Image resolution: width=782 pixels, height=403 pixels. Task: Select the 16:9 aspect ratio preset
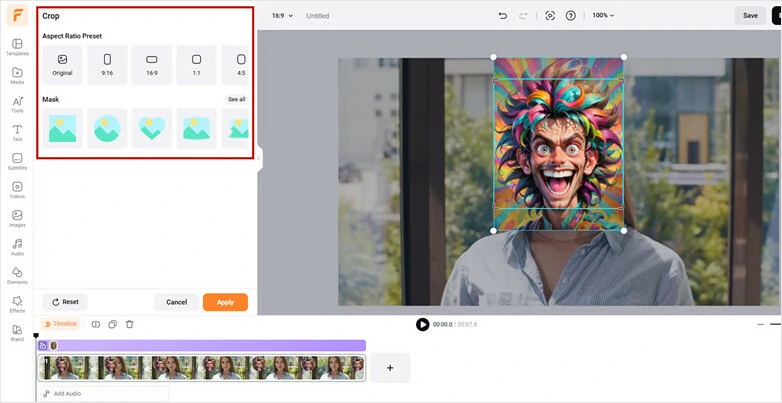[x=152, y=65]
